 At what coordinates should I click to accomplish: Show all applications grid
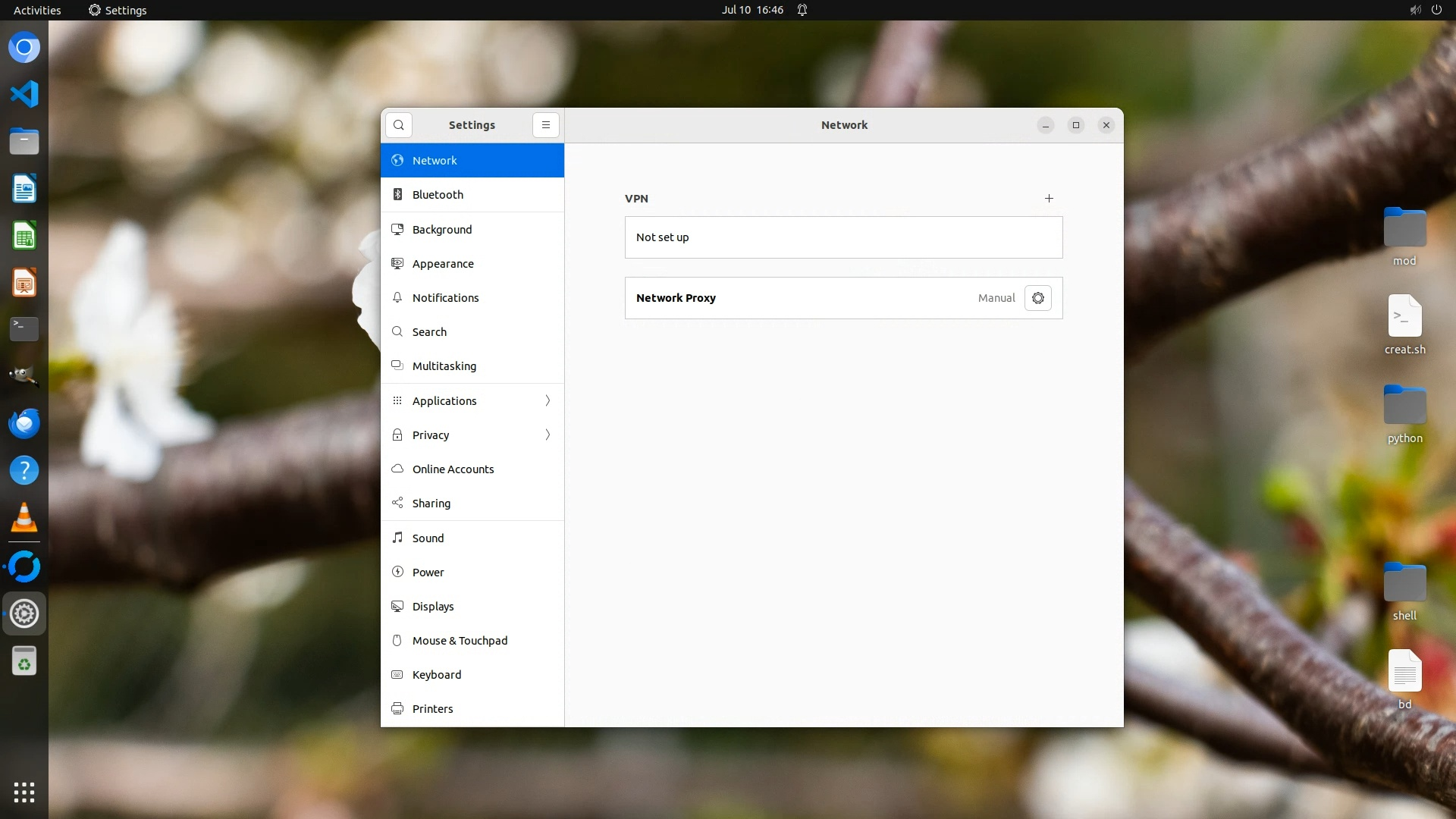tap(24, 792)
